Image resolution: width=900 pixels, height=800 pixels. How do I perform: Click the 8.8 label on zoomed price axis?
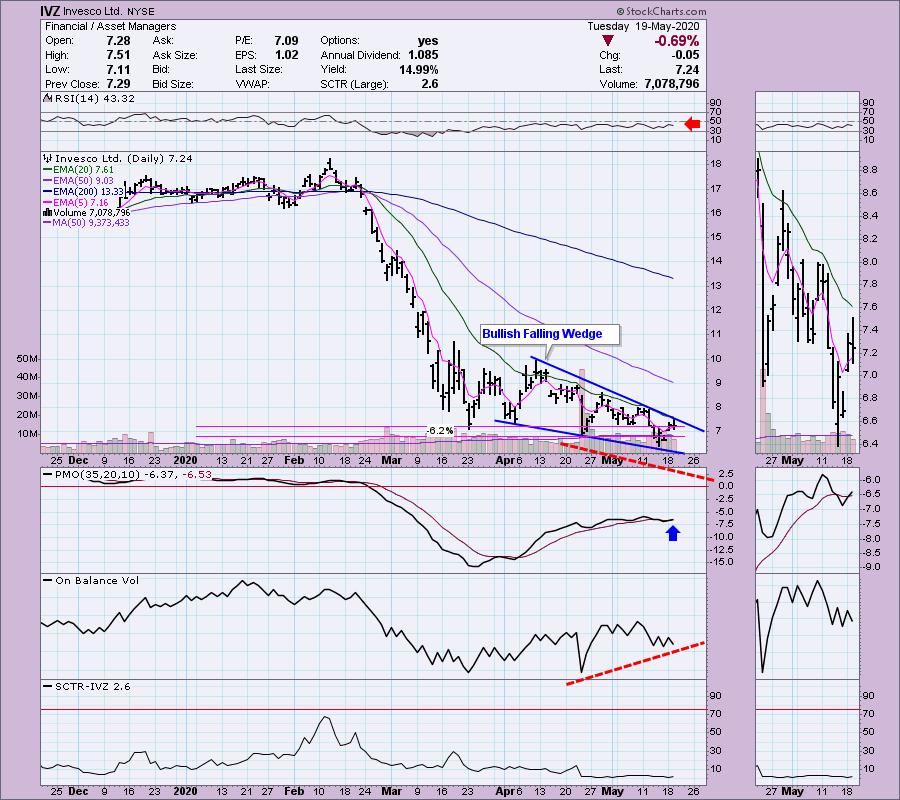[x=868, y=170]
